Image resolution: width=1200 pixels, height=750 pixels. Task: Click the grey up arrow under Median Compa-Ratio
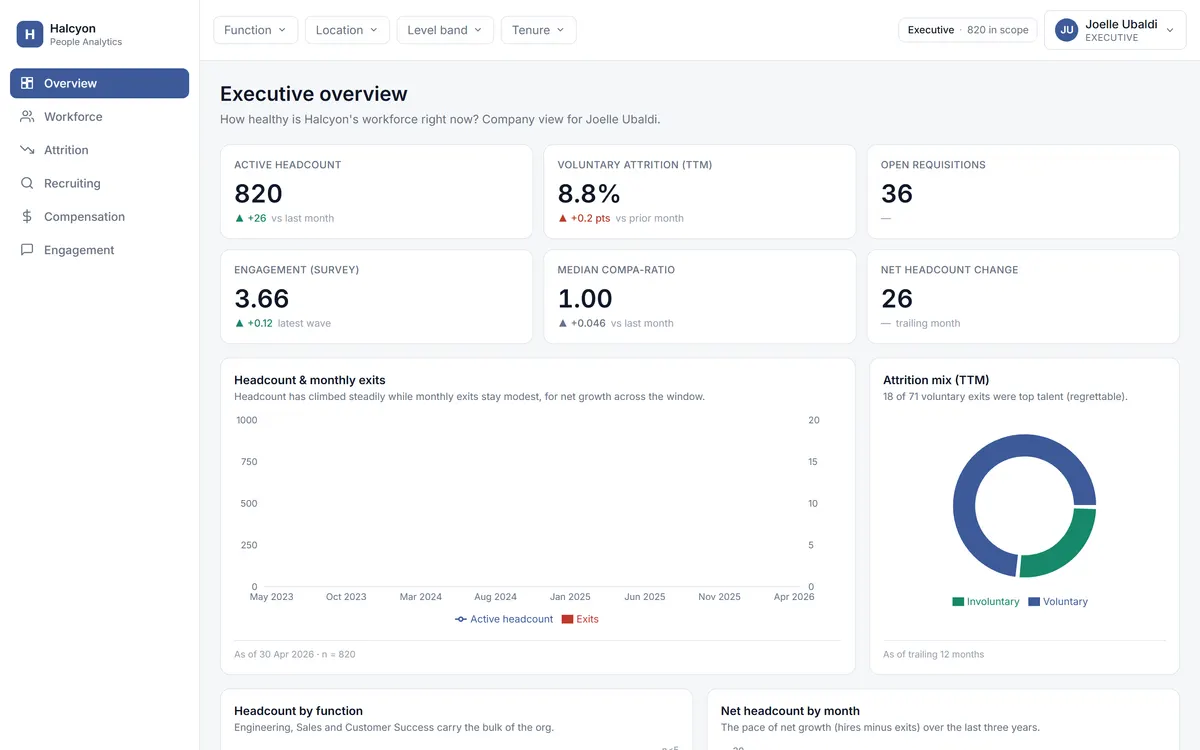click(563, 323)
